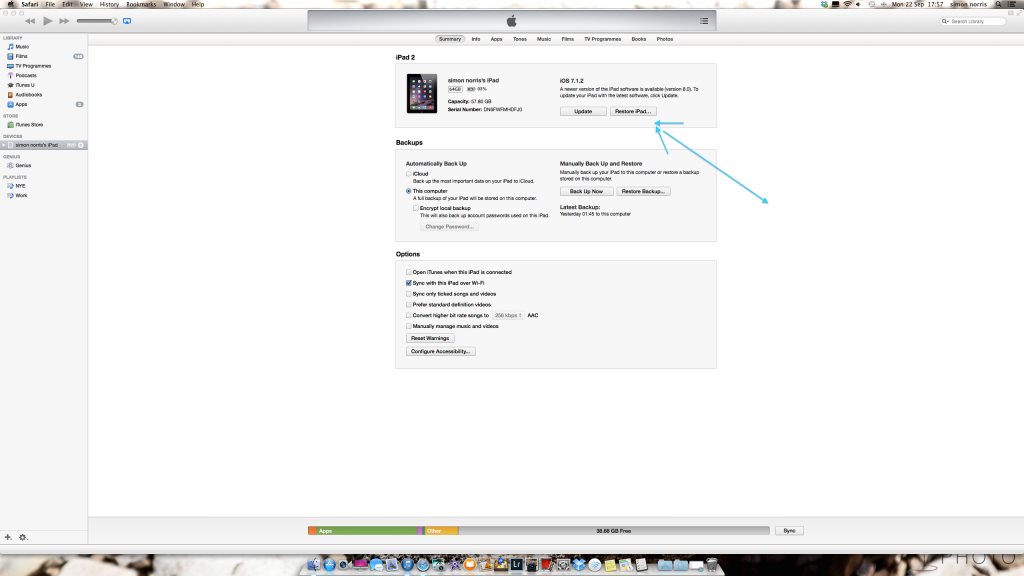The width and height of the screenshot is (1024, 576).
Task: Click the Restore Backup... button
Action: point(643,191)
